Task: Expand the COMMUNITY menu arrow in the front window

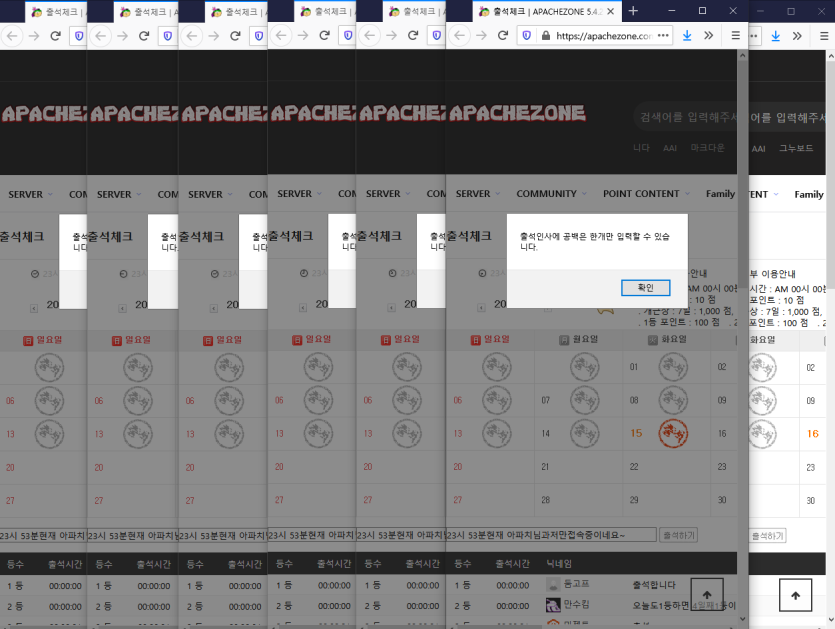Action: (584, 194)
